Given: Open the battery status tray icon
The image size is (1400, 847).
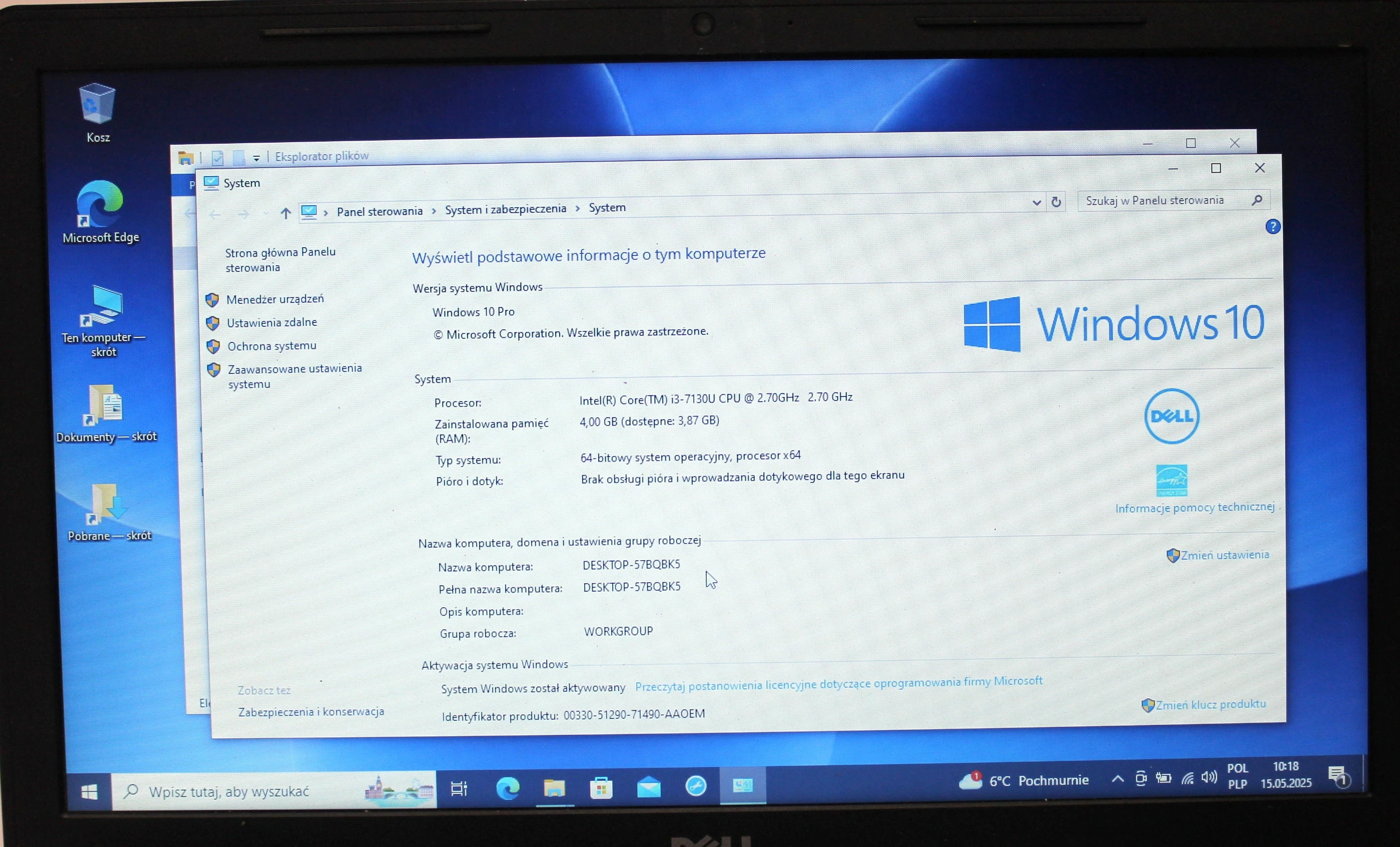Looking at the screenshot, I should coord(1164,778).
